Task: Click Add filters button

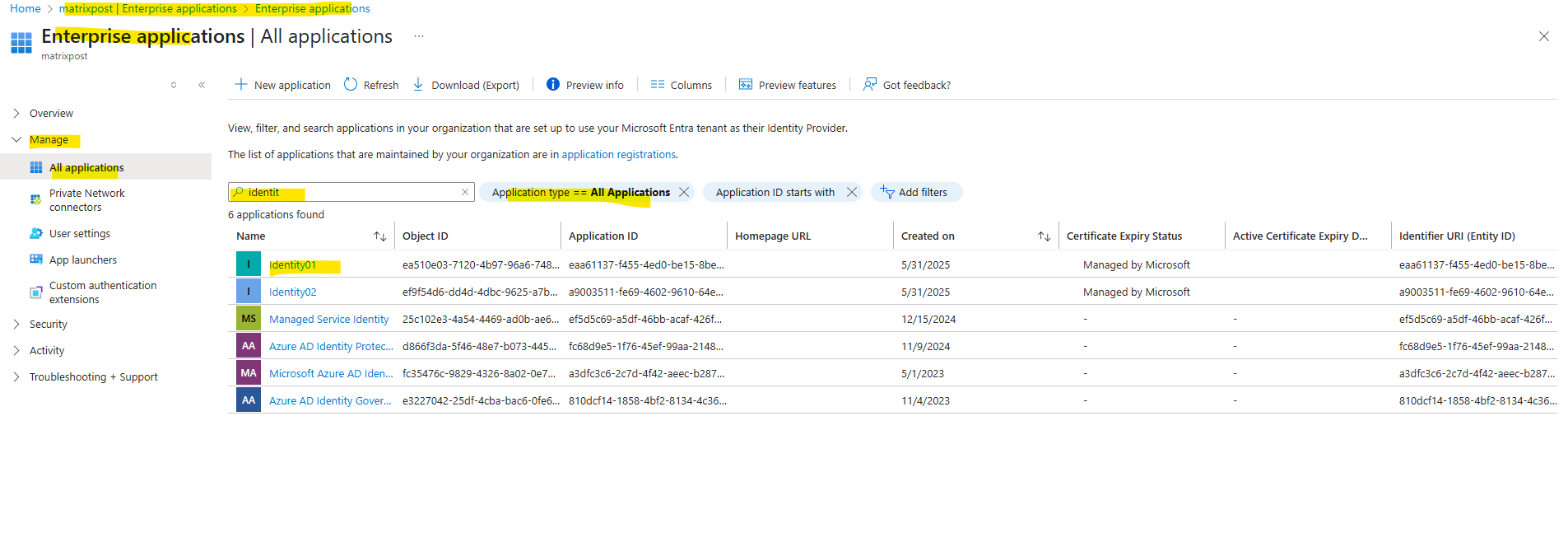Action: (916, 192)
